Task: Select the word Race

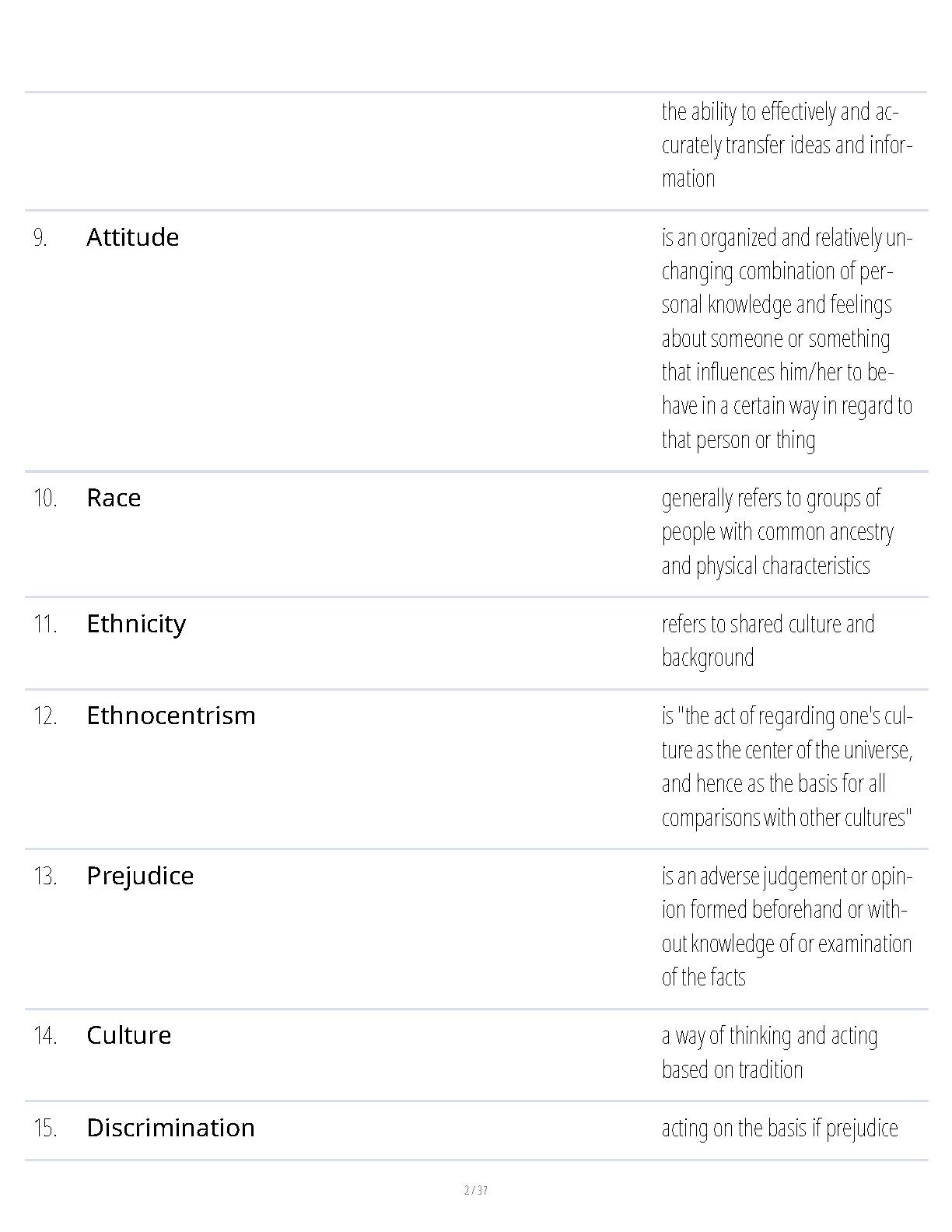Action: [x=114, y=498]
